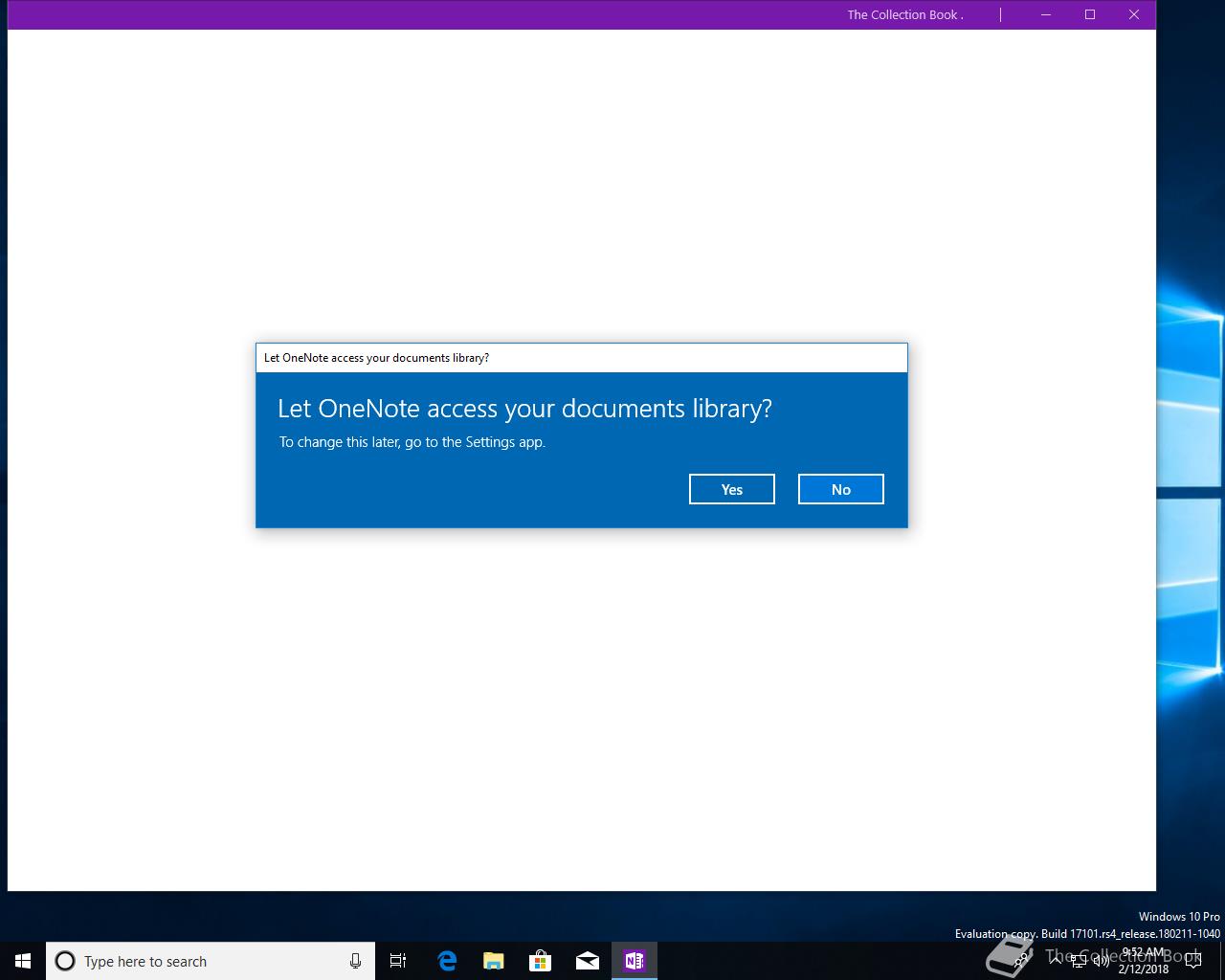
Task: Show hidden tray icons chevron
Action: coord(1055,961)
